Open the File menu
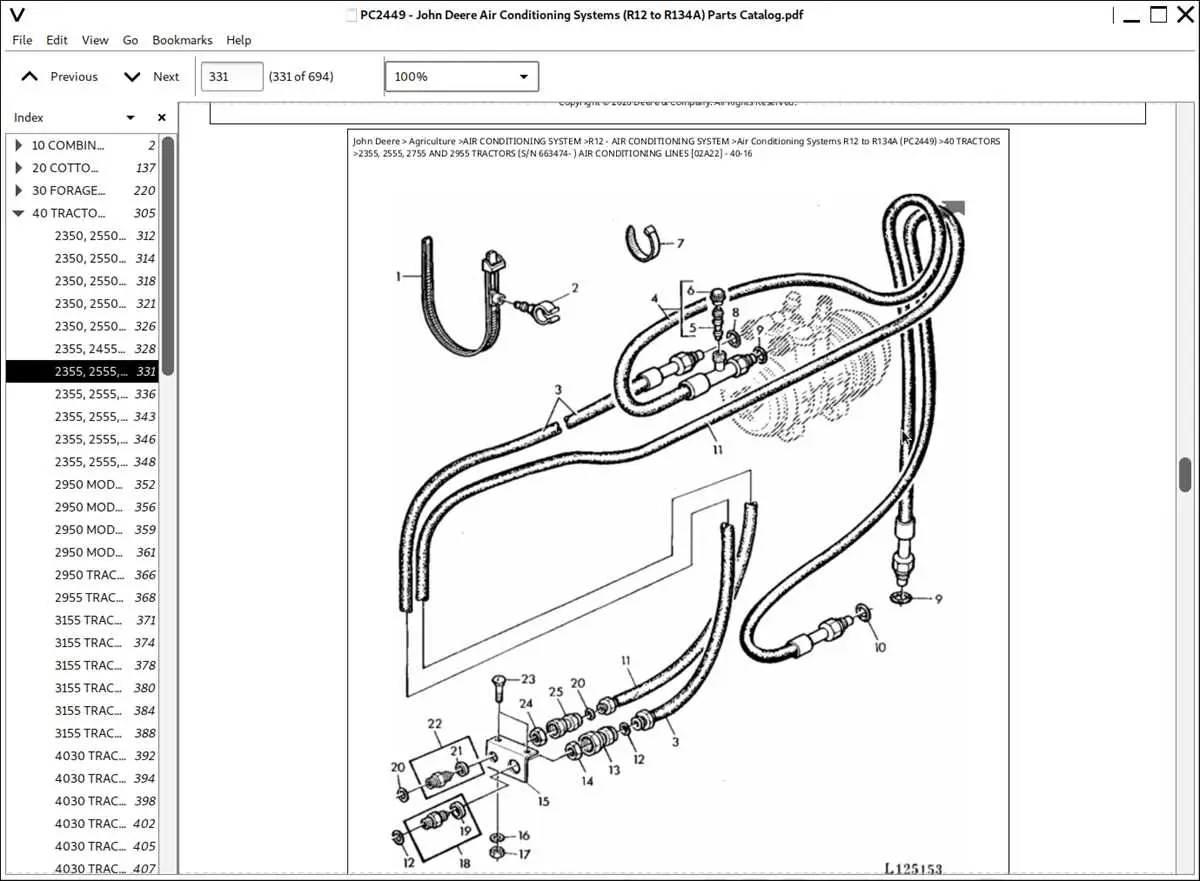Screen dimensions: 1200x881 tap(22, 40)
